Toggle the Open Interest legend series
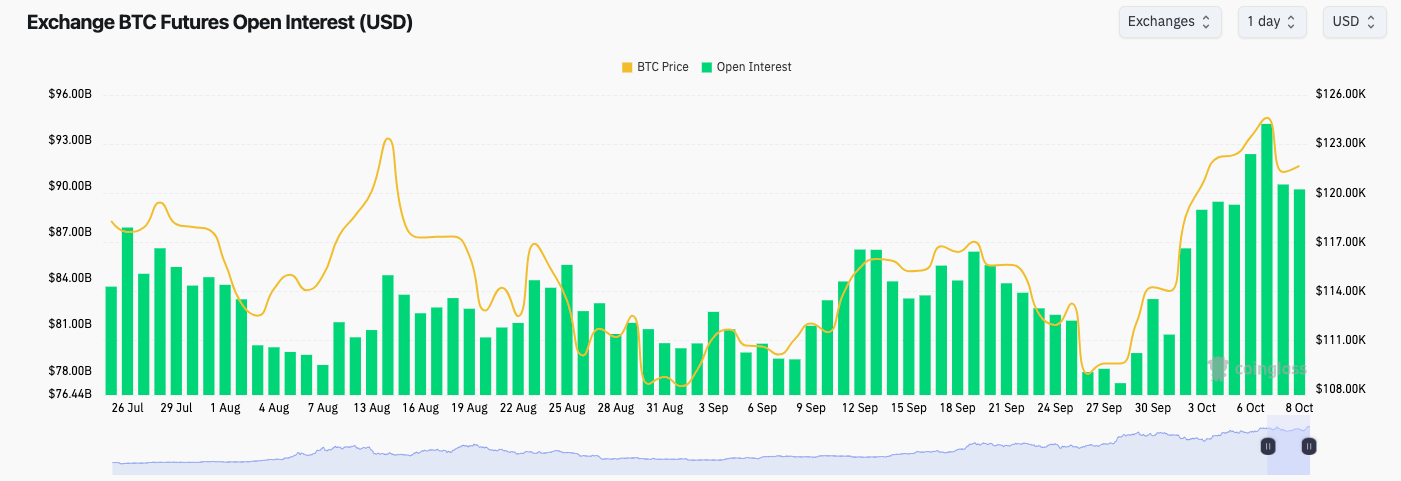This screenshot has width=1401, height=481. click(754, 67)
